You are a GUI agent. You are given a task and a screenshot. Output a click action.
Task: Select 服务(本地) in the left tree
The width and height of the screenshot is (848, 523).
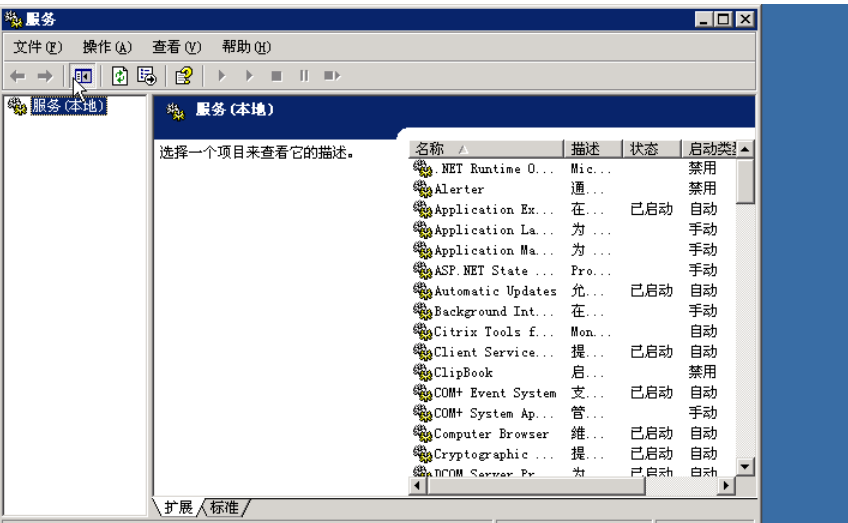pyautogui.click(x=68, y=105)
